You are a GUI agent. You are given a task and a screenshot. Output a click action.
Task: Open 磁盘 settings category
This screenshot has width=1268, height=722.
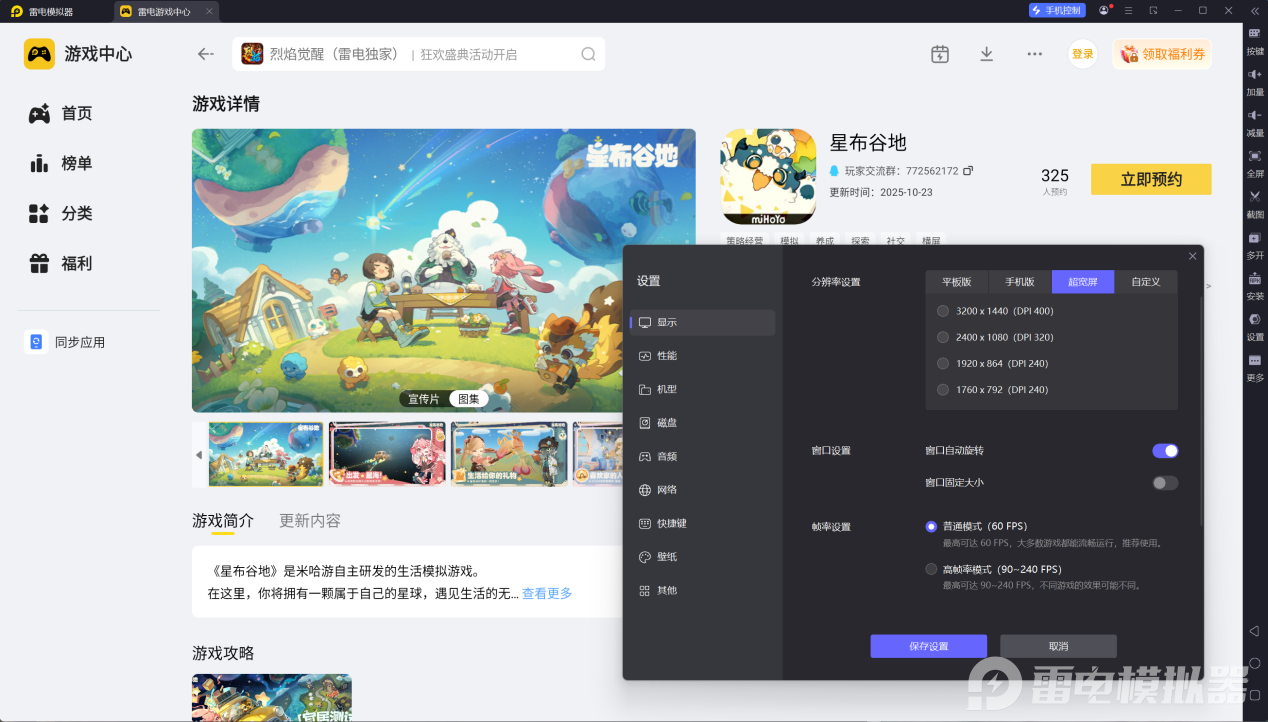point(703,423)
